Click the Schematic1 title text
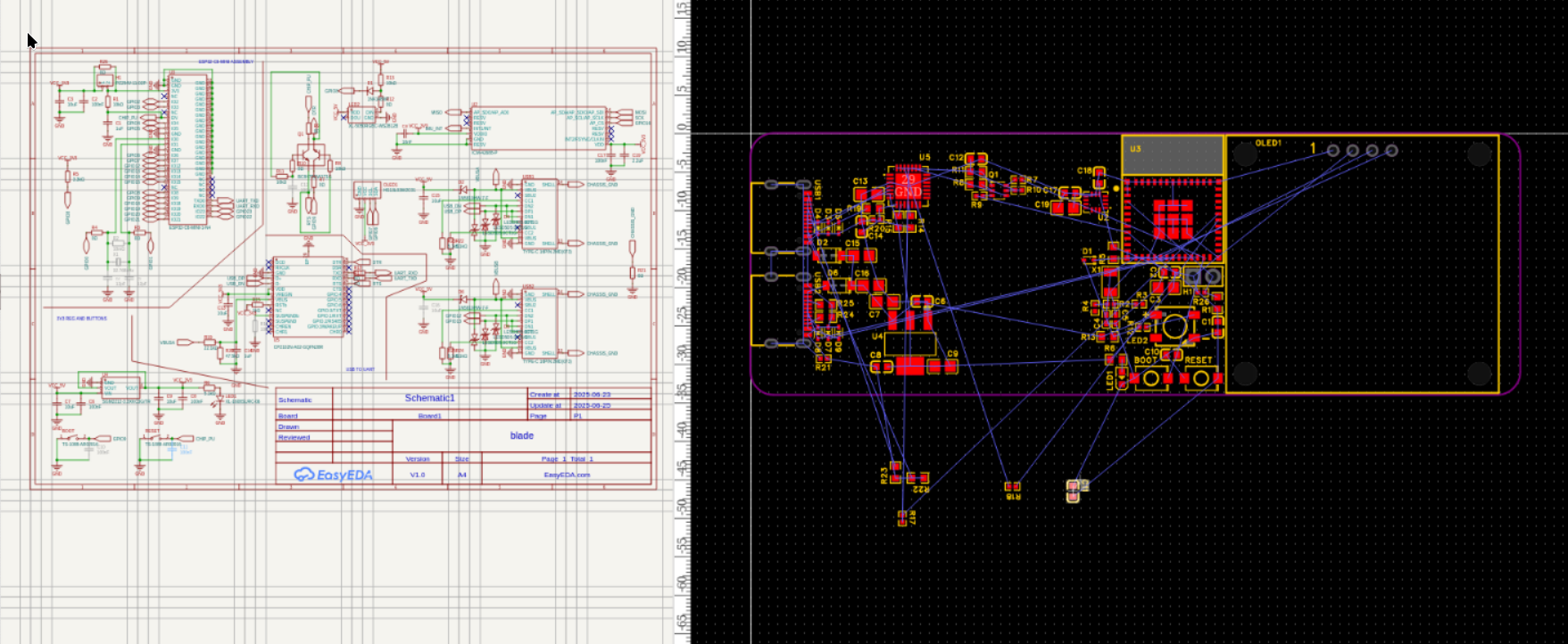 coord(429,398)
